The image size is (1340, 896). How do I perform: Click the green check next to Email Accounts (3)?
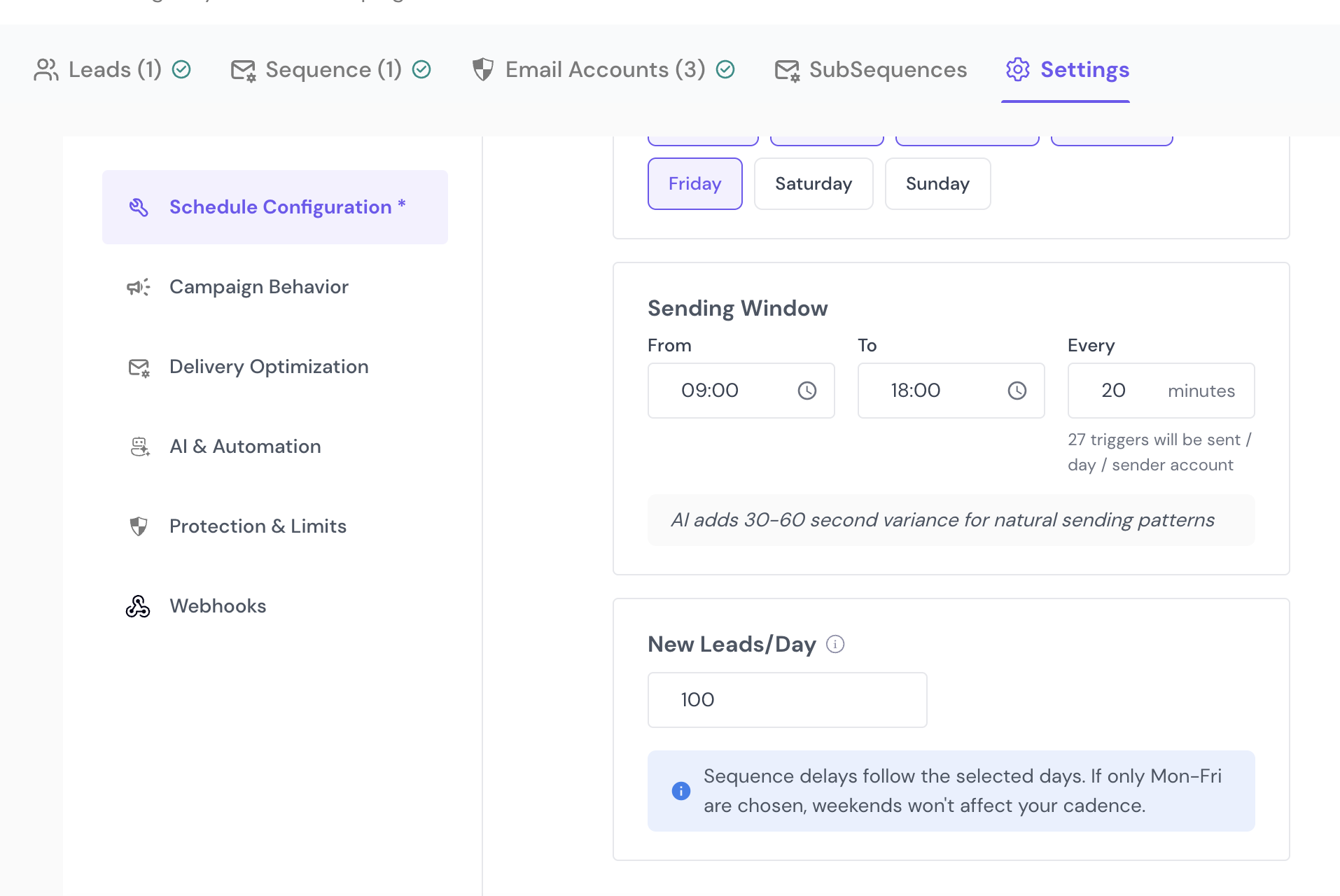click(725, 69)
